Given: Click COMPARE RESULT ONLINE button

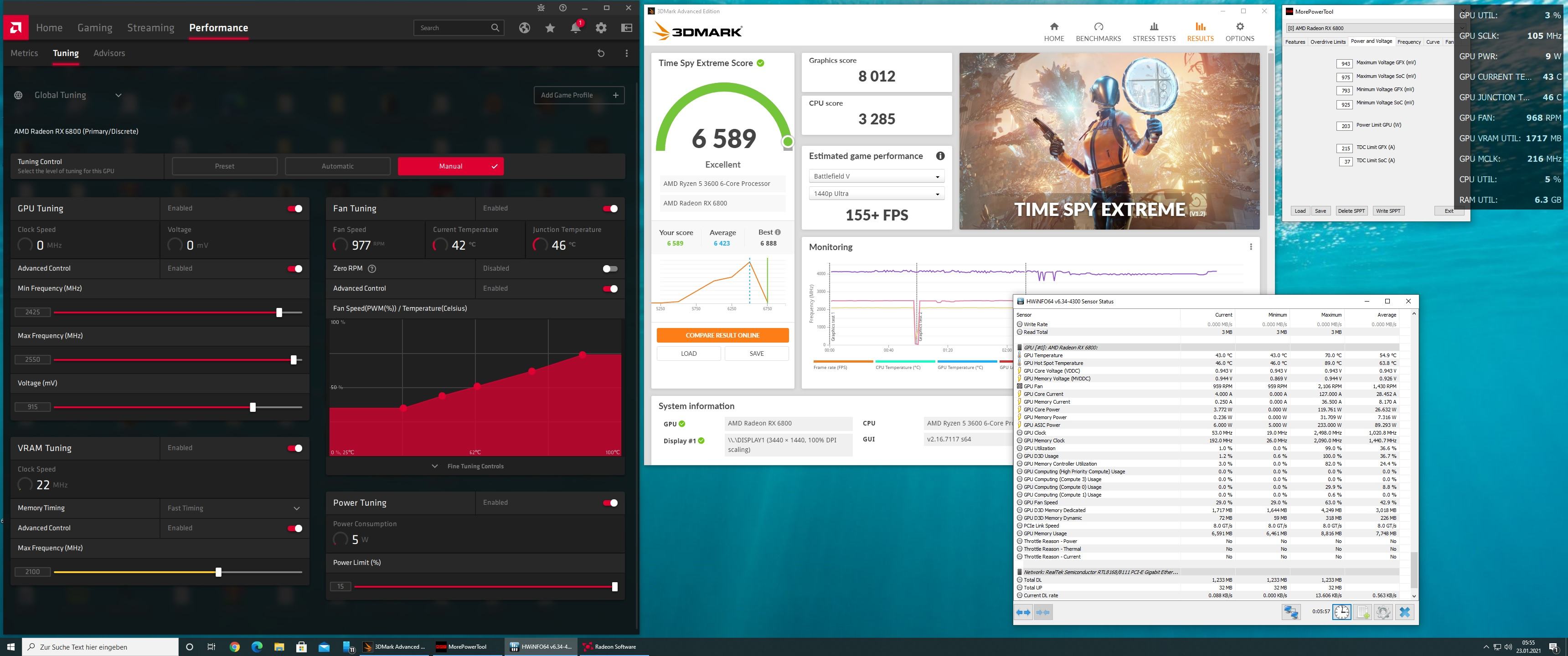Looking at the screenshot, I should click(722, 335).
